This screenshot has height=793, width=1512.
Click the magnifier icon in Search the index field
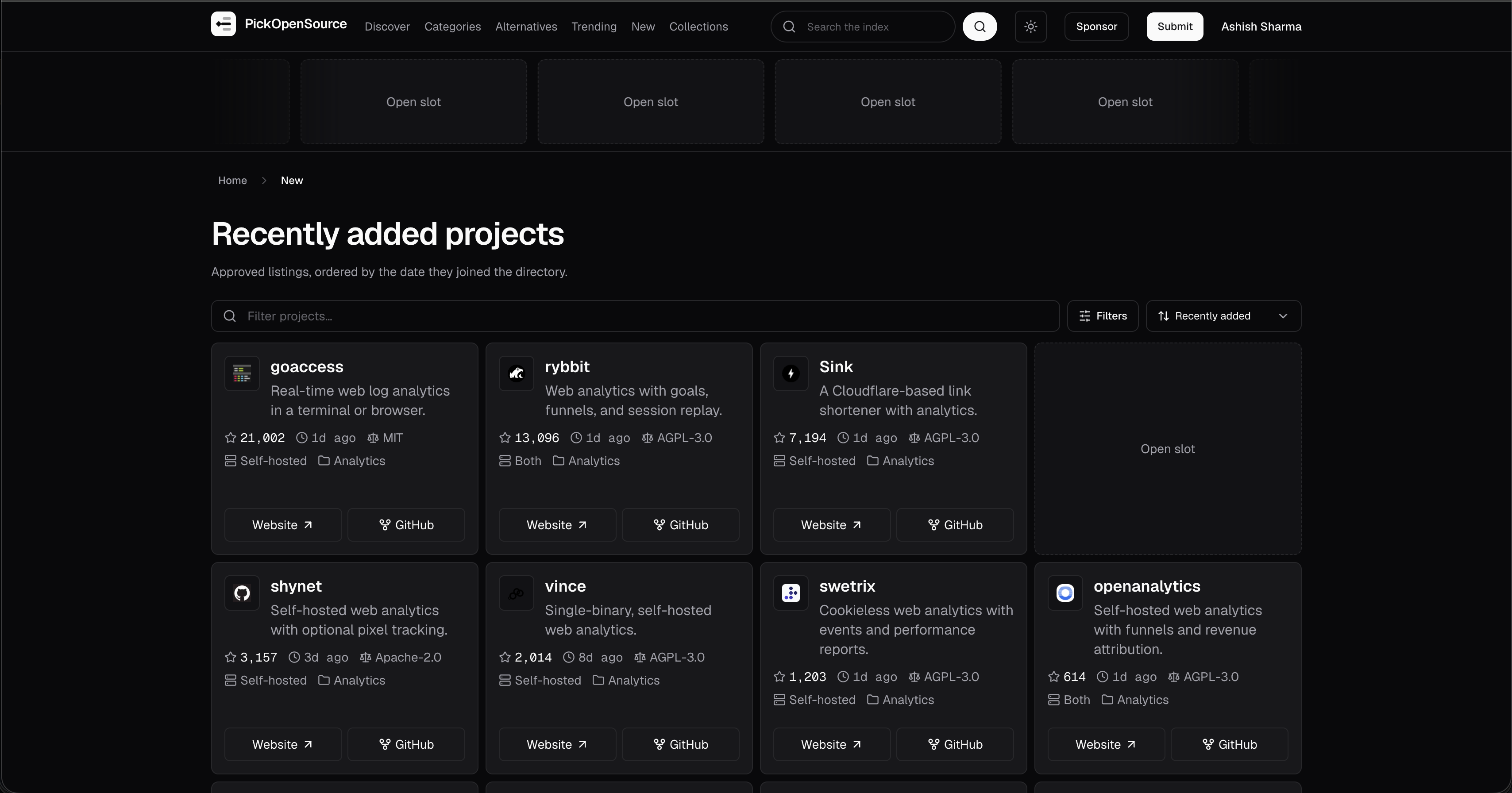[x=790, y=27]
